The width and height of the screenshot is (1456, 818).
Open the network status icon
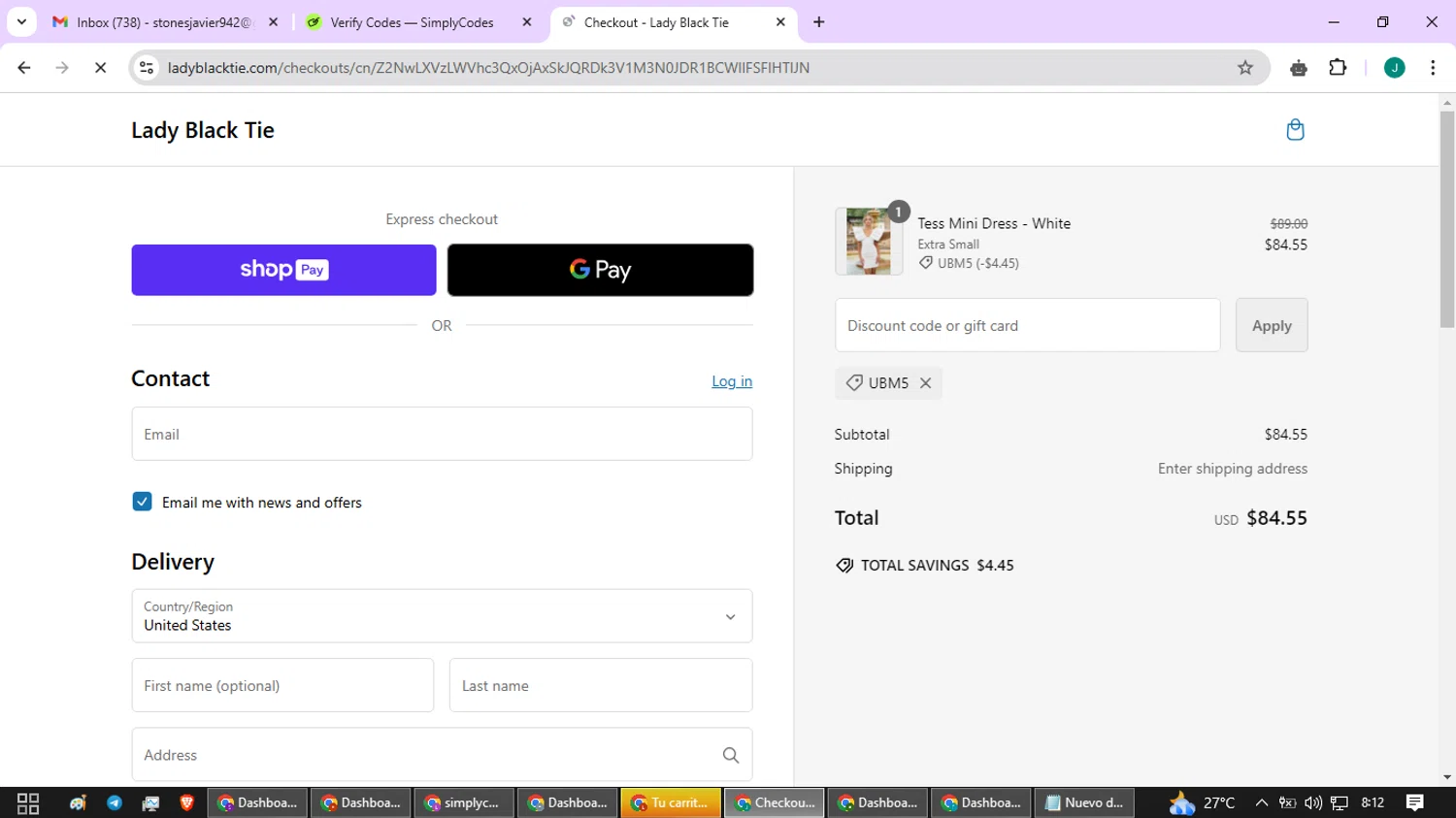1340,802
